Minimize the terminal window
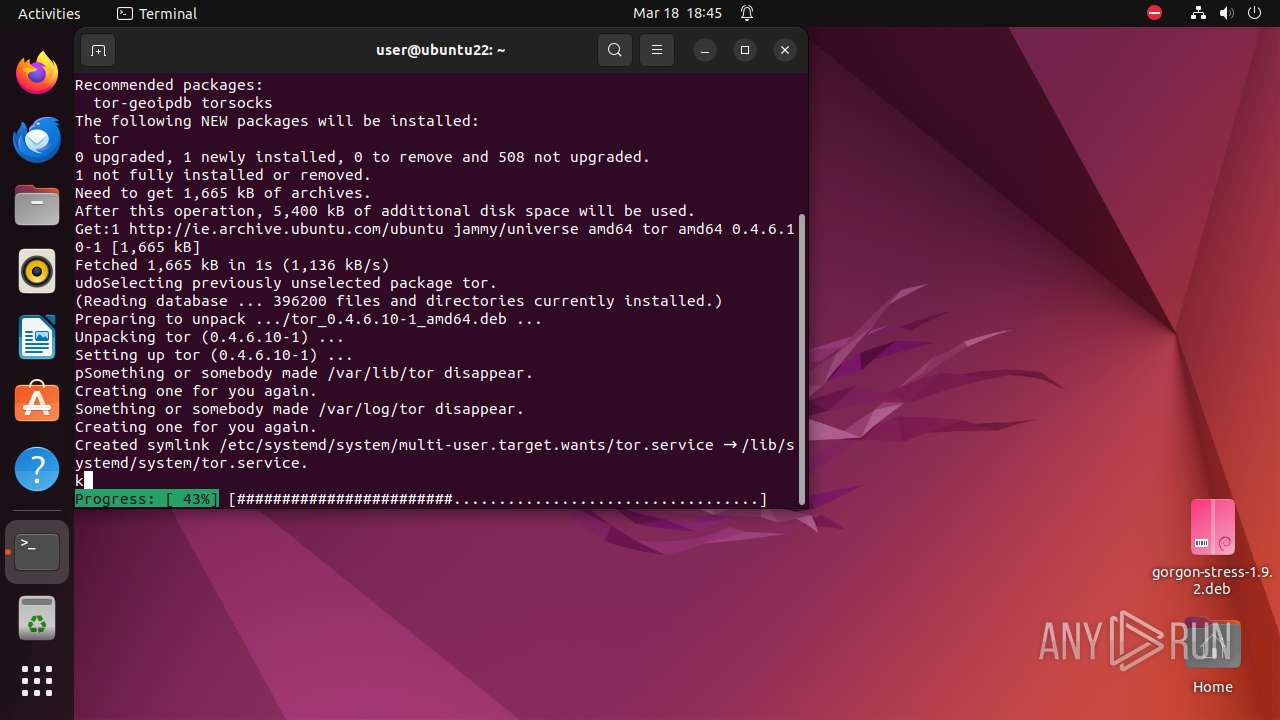Viewport: 1280px width, 720px height. (x=705, y=50)
